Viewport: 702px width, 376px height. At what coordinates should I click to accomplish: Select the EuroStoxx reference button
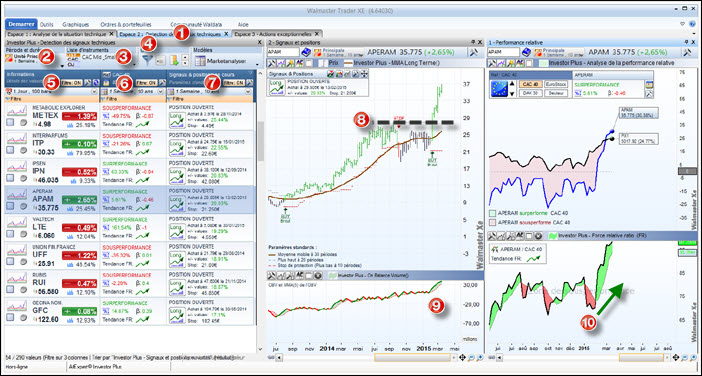[x=555, y=84]
